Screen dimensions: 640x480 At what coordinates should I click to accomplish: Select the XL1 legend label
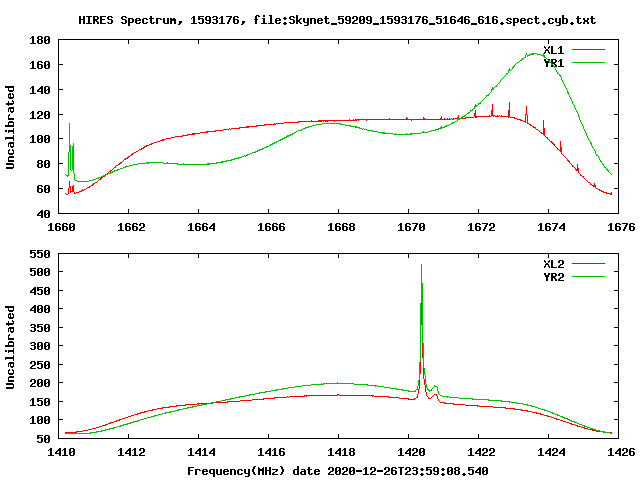pos(554,50)
